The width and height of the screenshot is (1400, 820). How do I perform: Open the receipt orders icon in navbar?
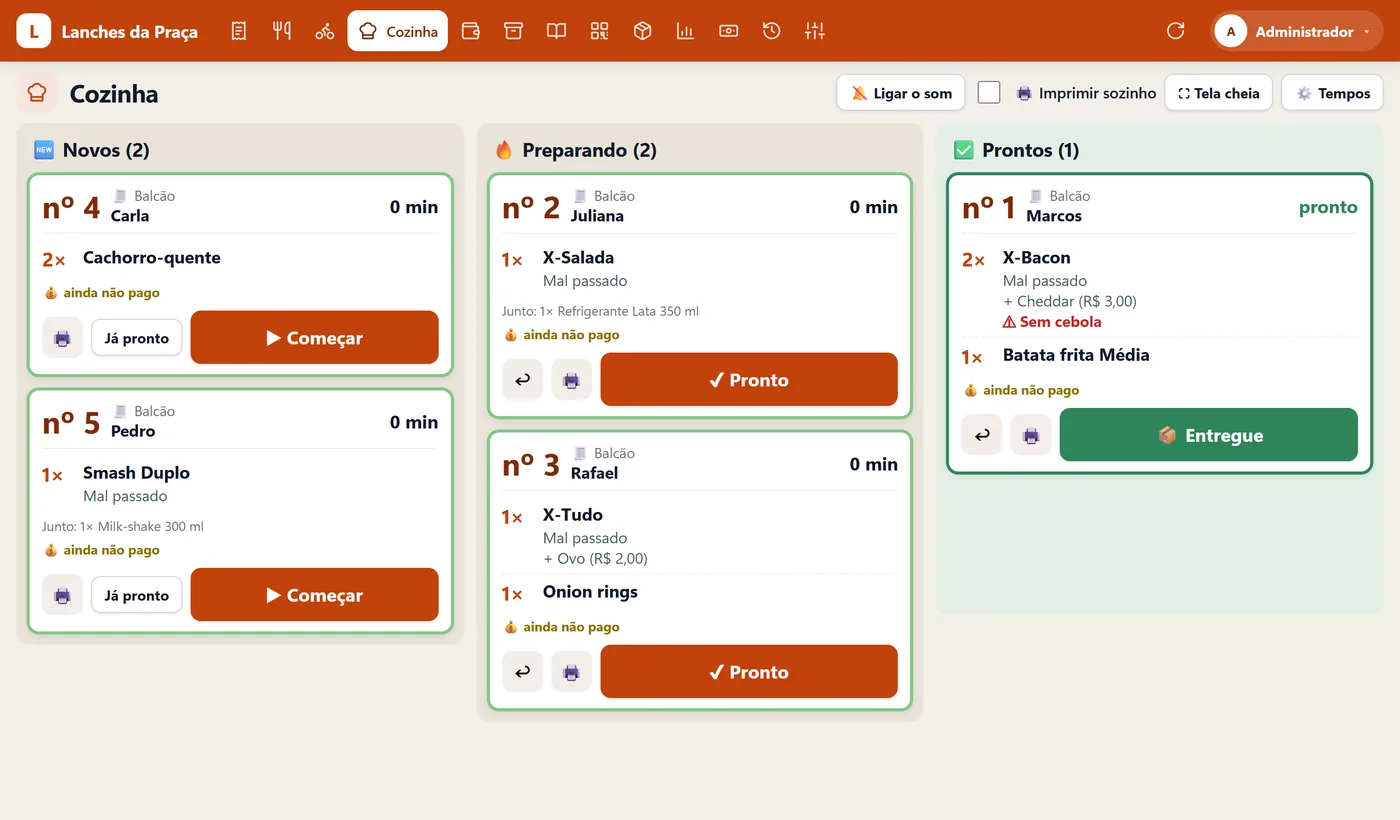[238, 31]
